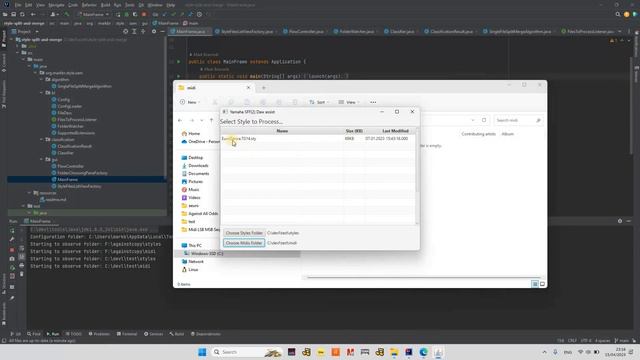Click Choose Styles Folder button
Screen dimensions: 640x360
(x=244, y=233)
